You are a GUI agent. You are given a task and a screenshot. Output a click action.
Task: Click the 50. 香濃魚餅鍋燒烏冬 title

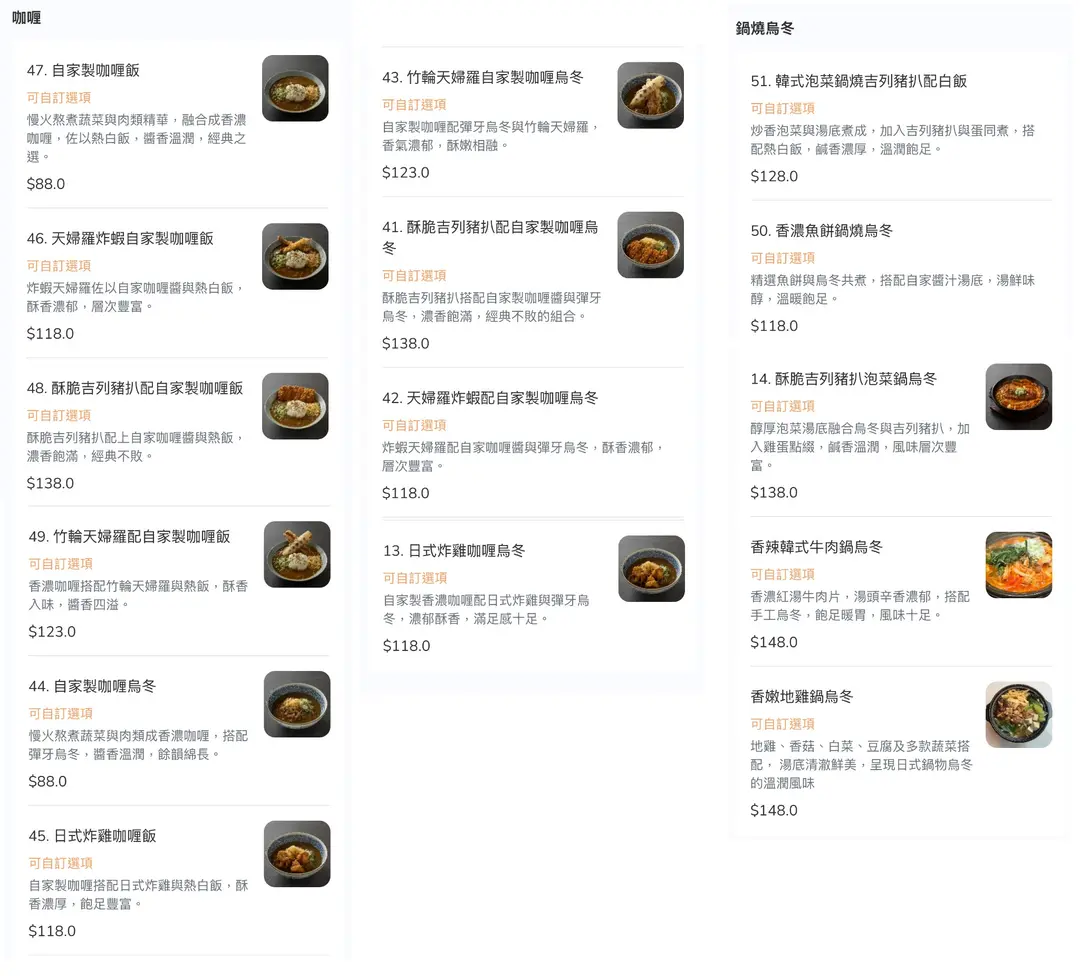pyautogui.click(x=821, y=230)
